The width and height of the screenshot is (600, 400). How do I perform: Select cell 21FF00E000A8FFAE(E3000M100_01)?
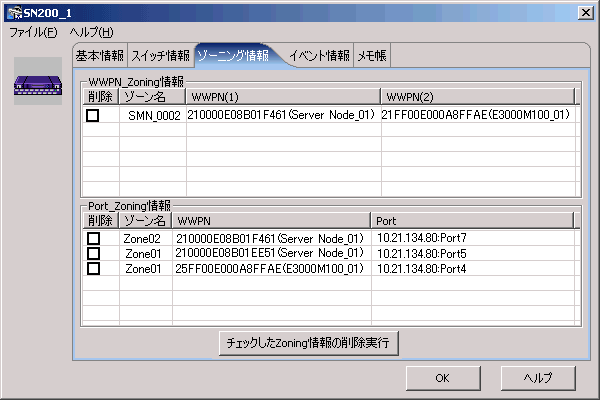478,115
